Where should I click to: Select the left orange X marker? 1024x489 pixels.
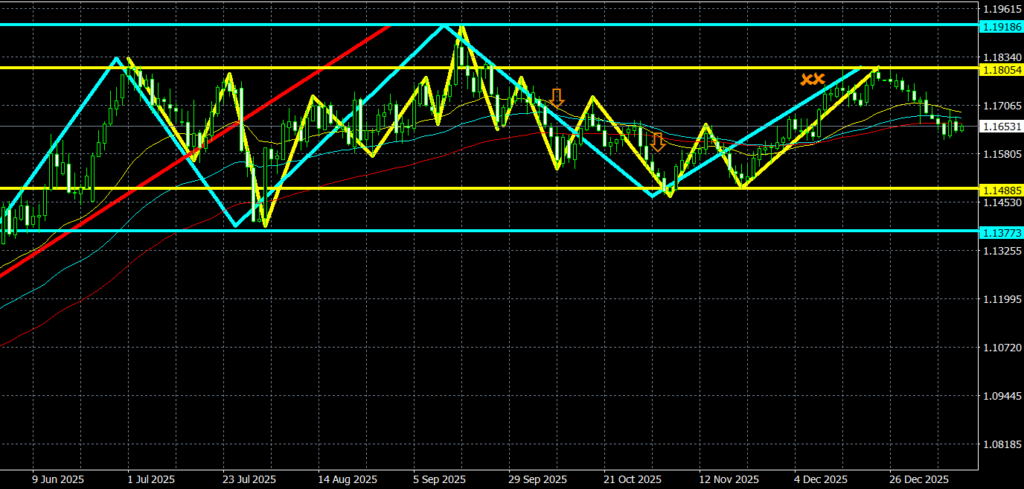805,79
